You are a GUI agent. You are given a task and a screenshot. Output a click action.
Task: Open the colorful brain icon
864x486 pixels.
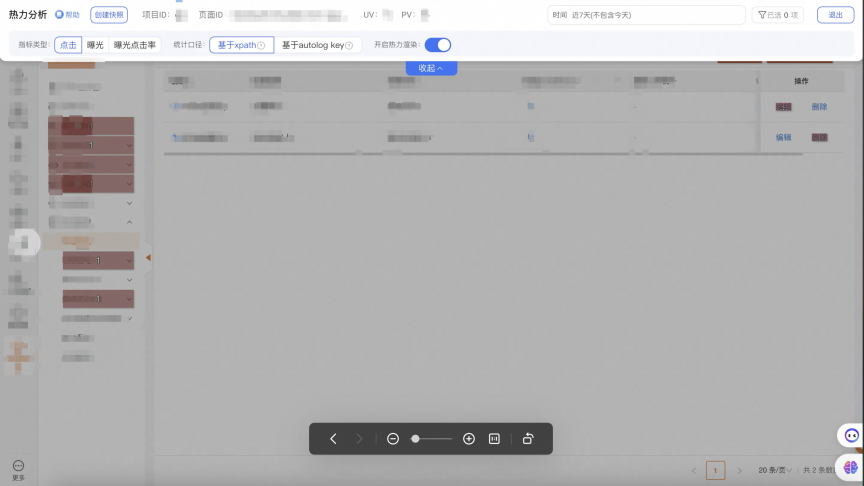(x=850, y=468)
